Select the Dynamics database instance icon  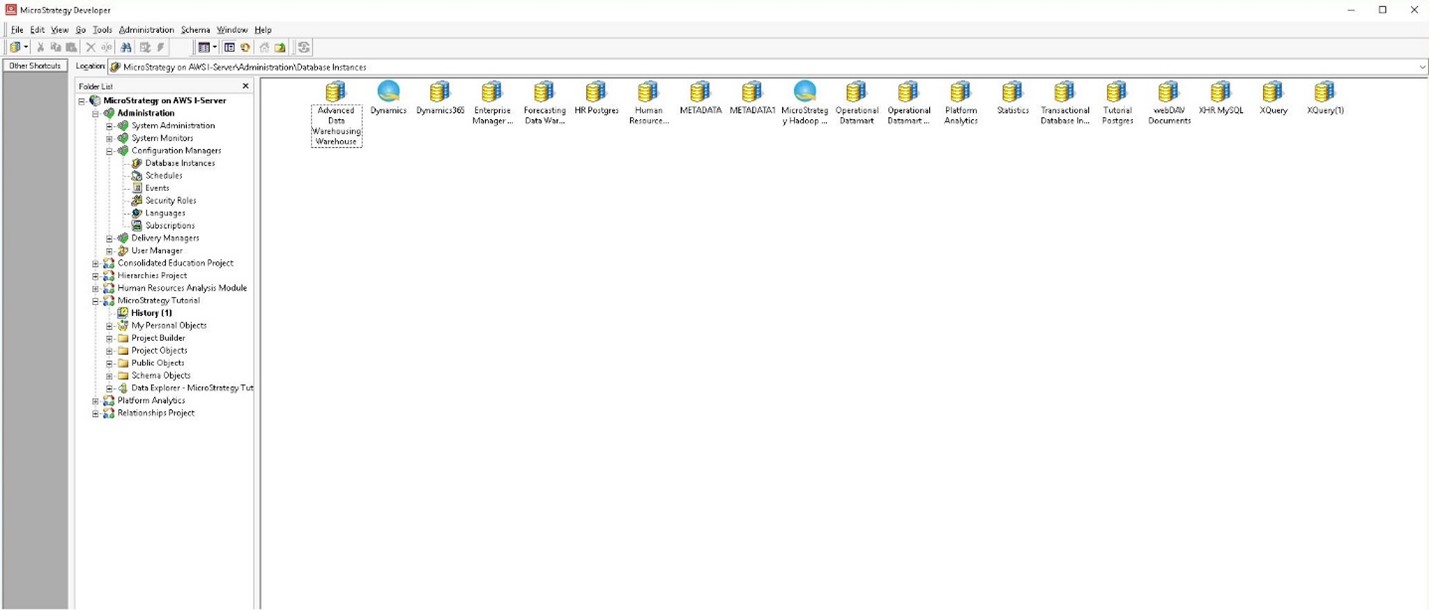coord(388,92)
